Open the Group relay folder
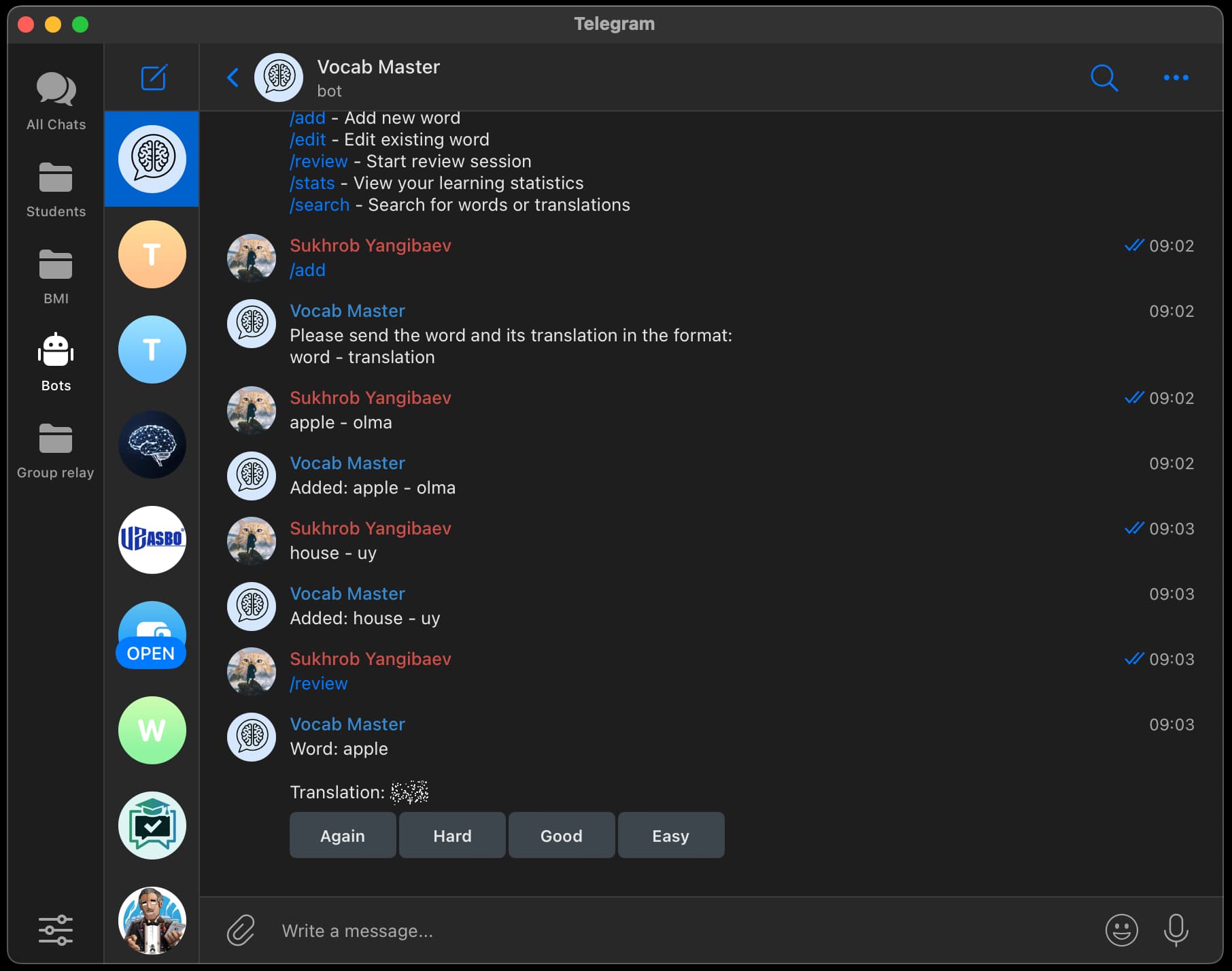This screenshot has height=971, width=1232. coord(56,451)
